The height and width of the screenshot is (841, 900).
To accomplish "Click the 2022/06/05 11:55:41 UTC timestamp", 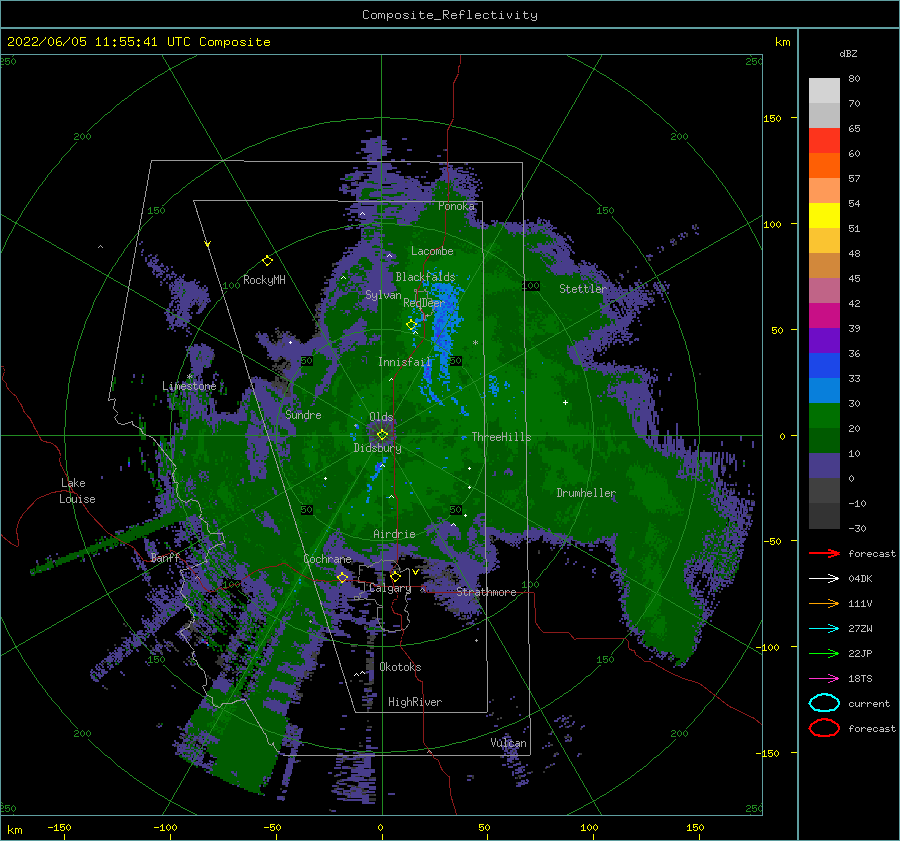I will click(x=138, y=42).
